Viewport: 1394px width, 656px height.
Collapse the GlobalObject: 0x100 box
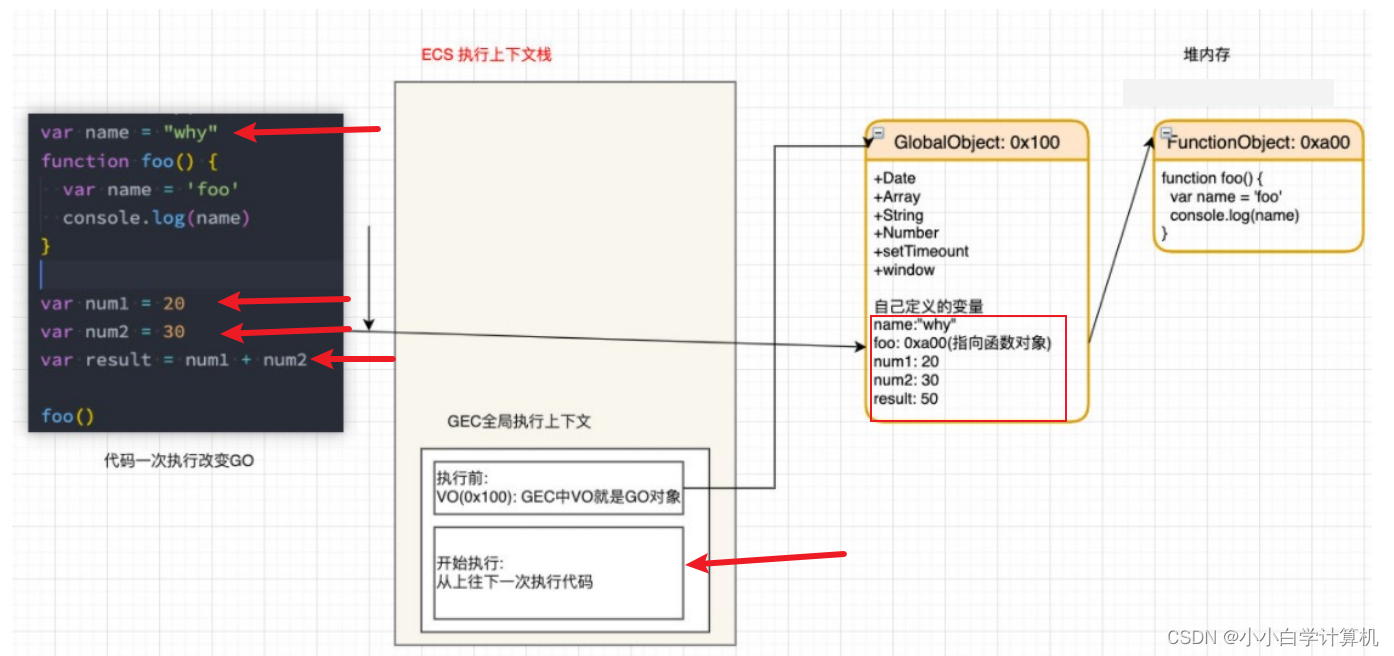[x=877, y=131]
